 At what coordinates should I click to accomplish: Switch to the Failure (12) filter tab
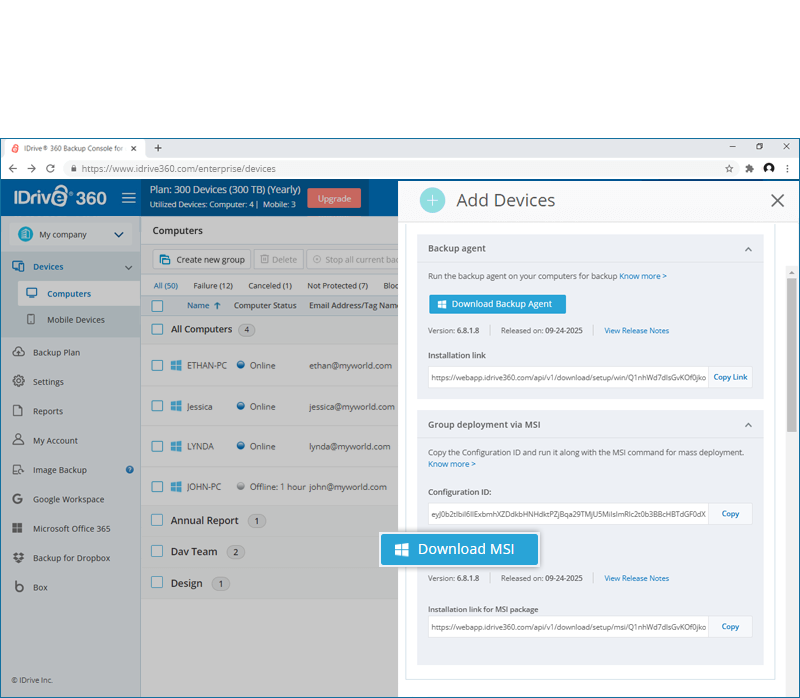point(213,286)
